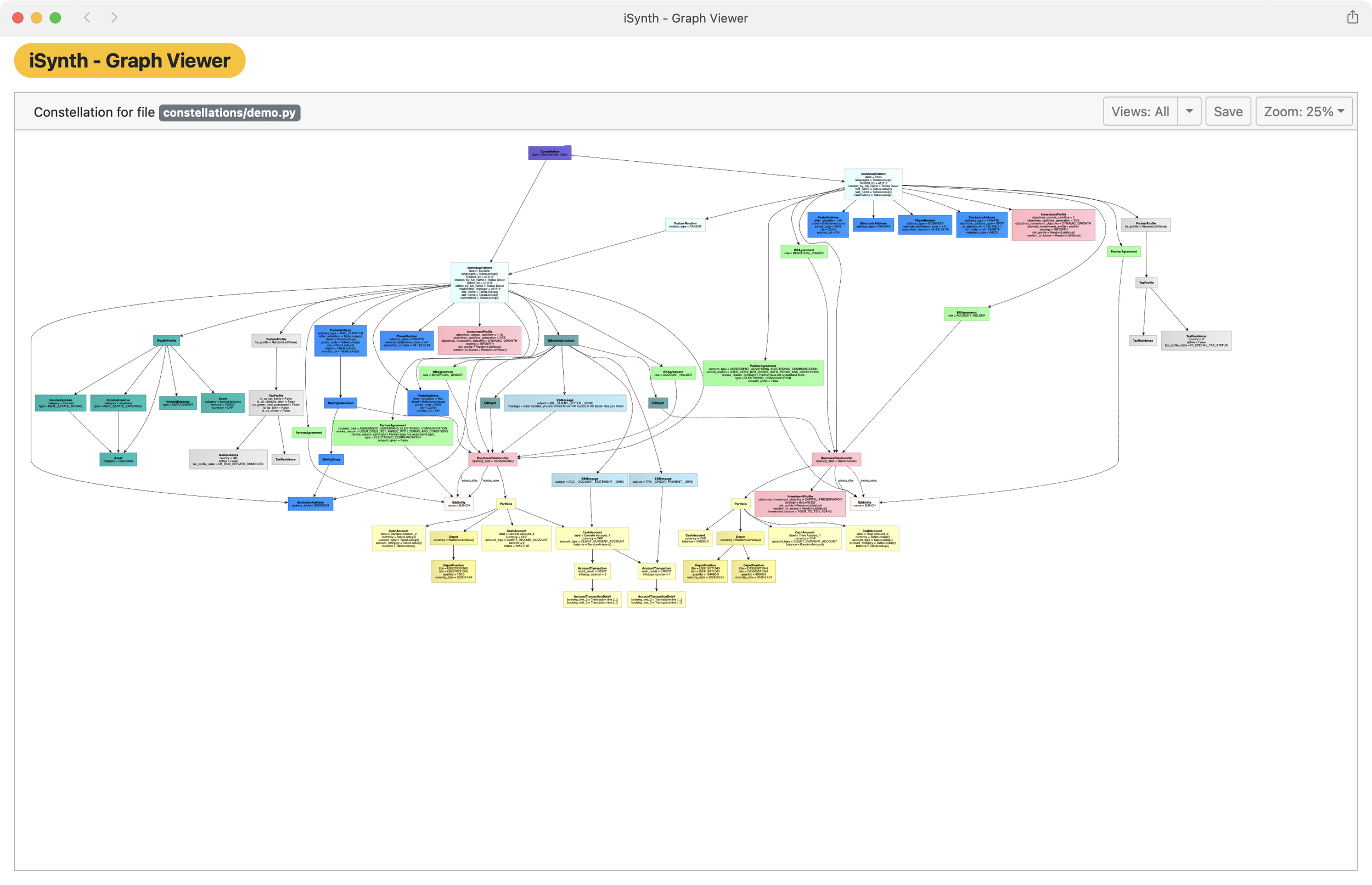Select the MailingCopy node
Viewport: 1372px width, 885px height.
point(331,459)
